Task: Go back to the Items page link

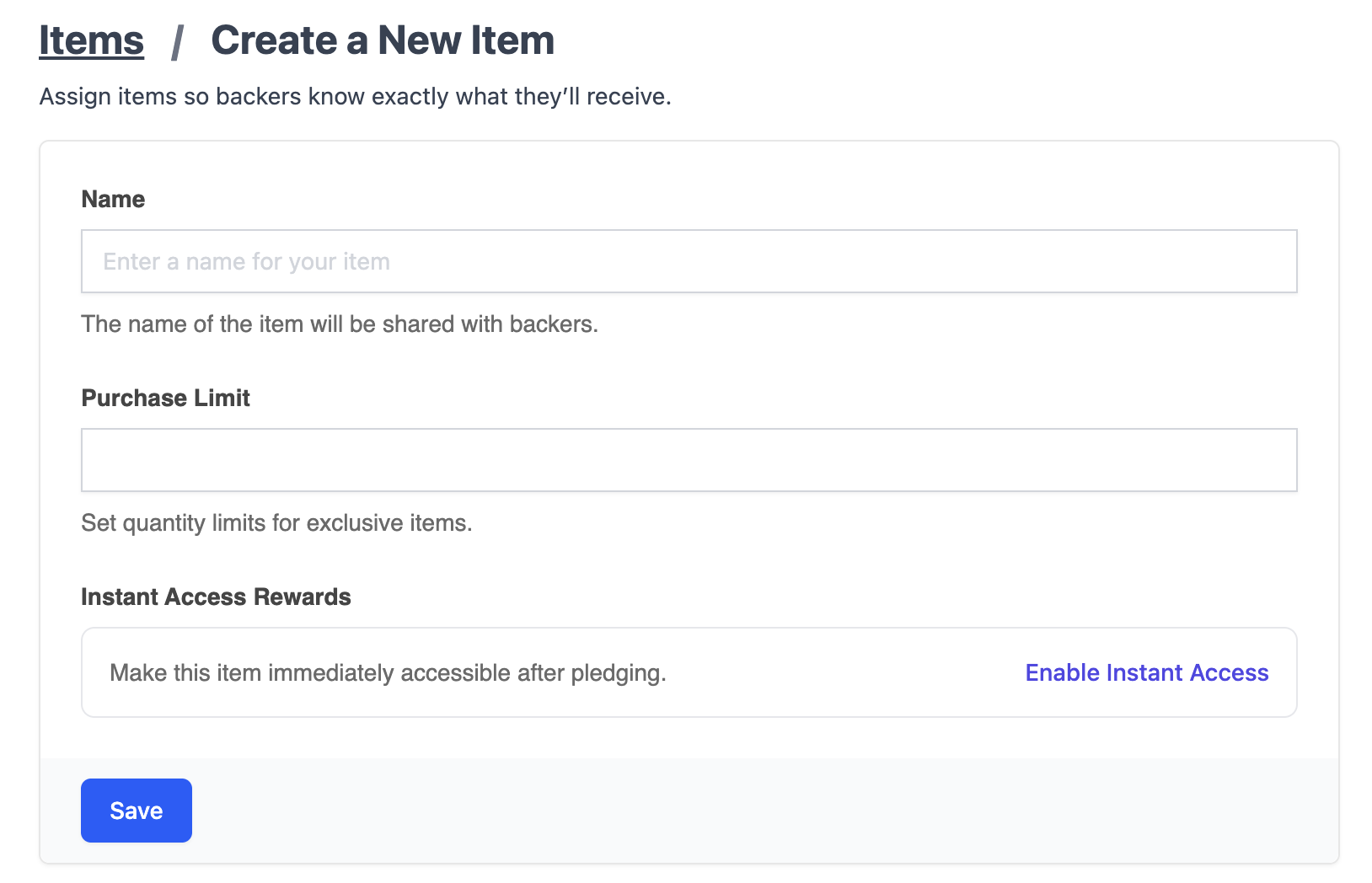Action: [91, 40]
